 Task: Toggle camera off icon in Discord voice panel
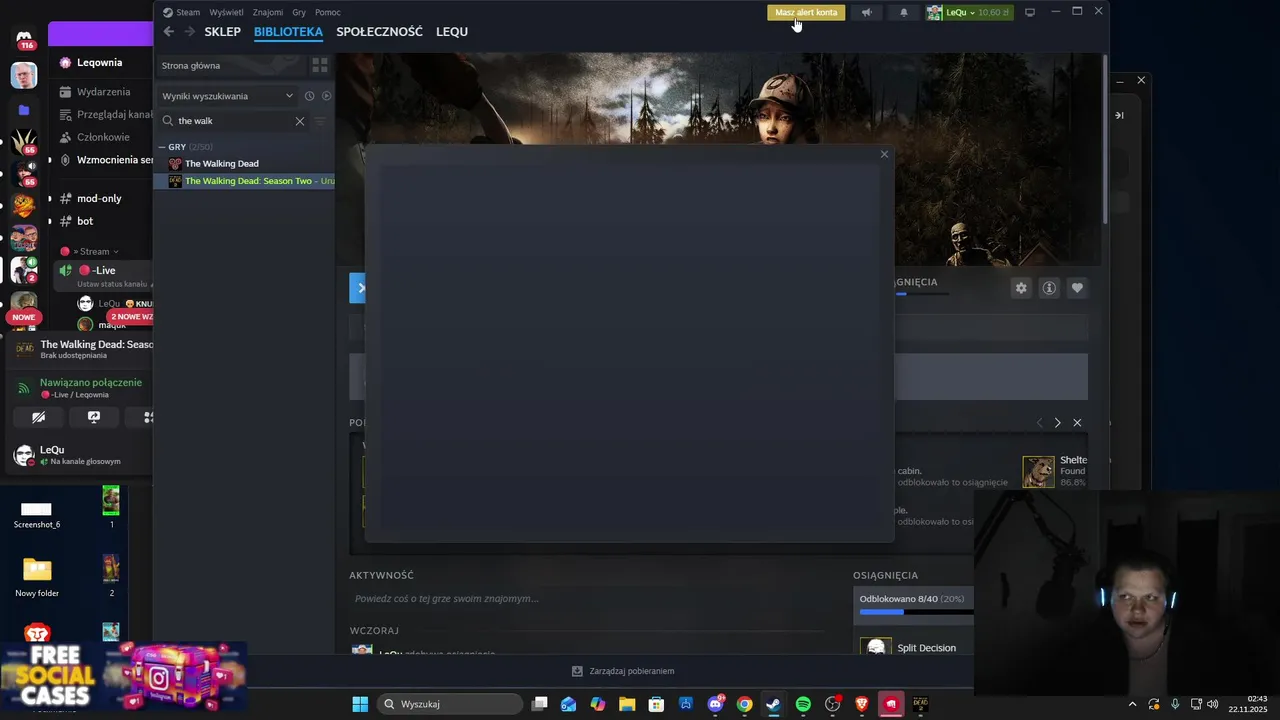39,418
